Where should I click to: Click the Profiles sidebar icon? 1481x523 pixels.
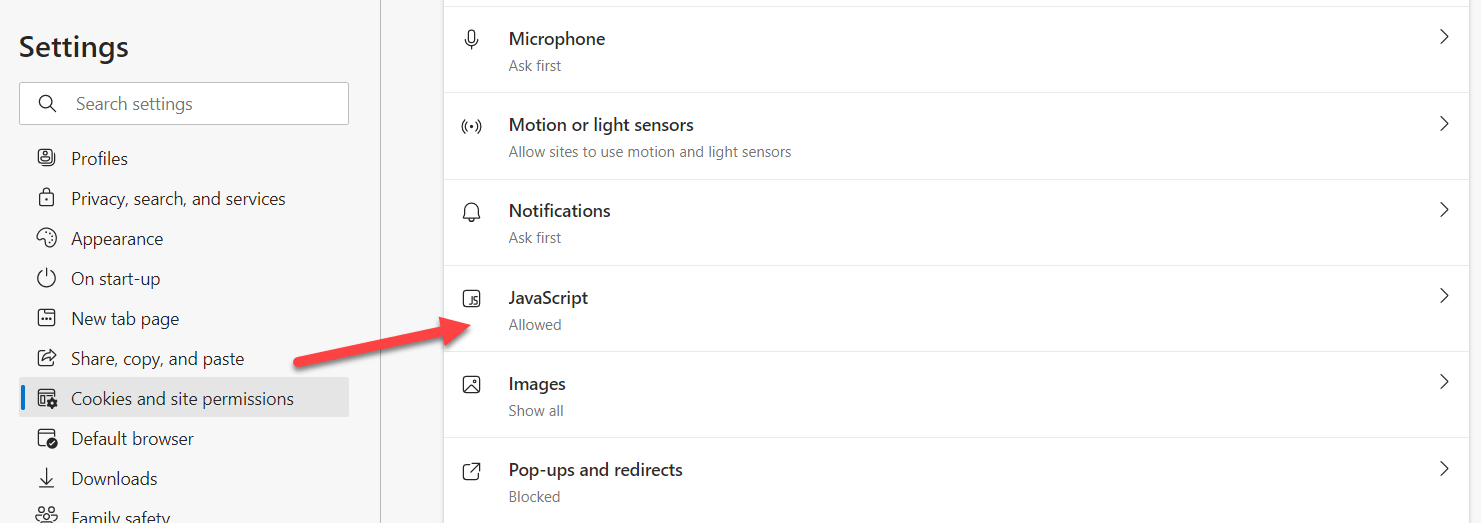coord(46,158)
